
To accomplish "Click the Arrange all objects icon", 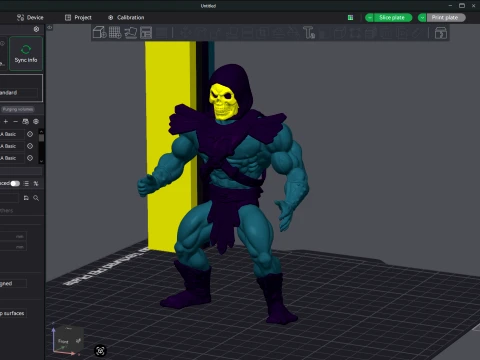I will click(146, 33).
